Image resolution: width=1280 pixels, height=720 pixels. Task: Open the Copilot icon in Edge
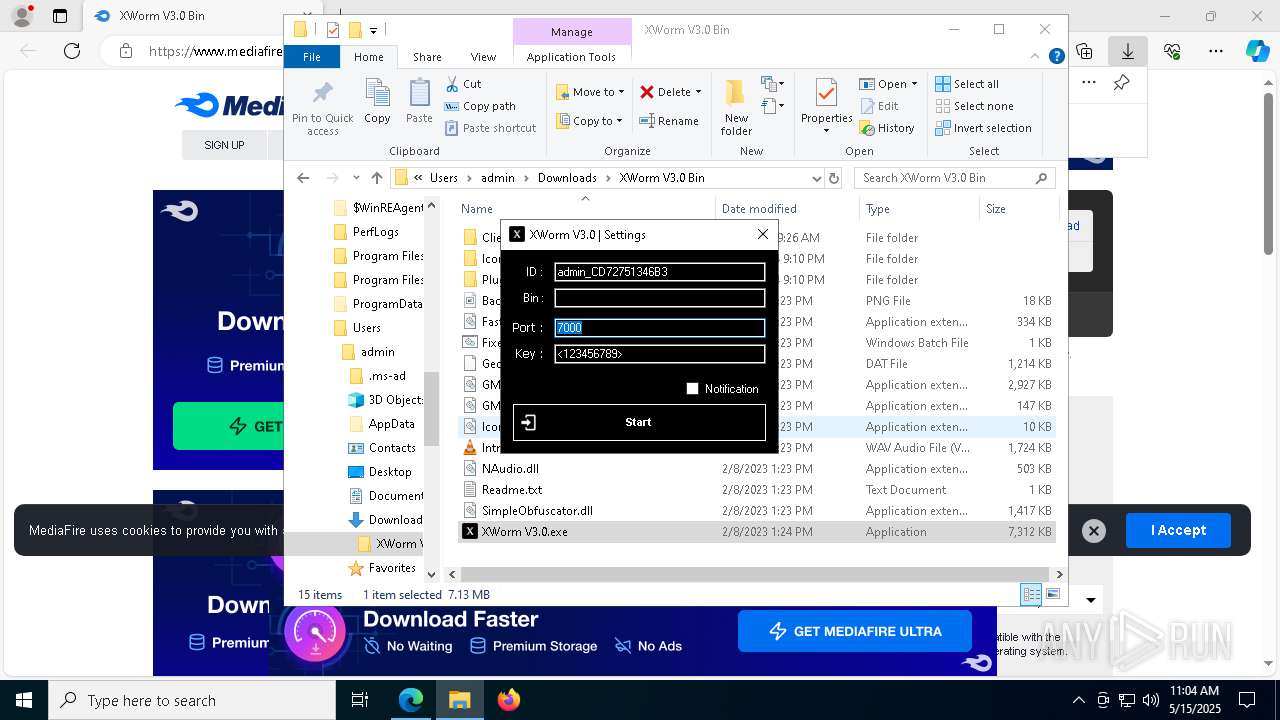tap(1257, 51)
